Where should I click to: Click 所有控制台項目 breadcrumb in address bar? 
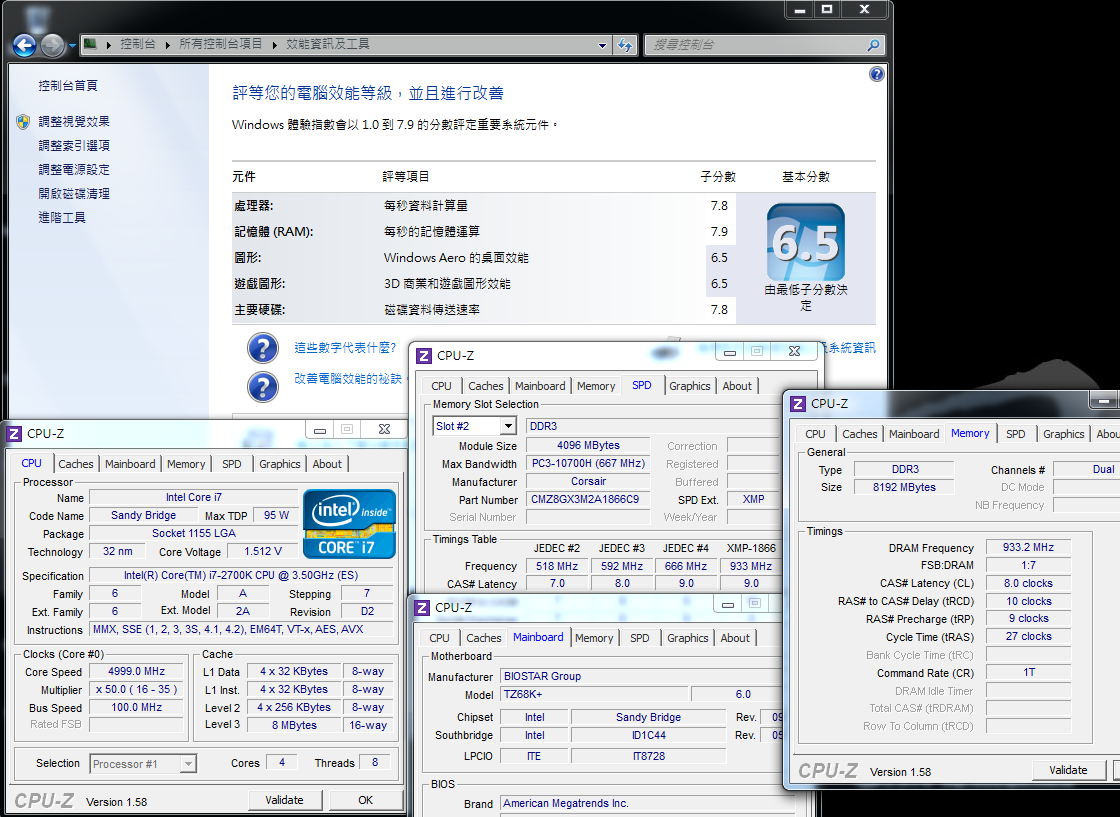pos(221,44)
